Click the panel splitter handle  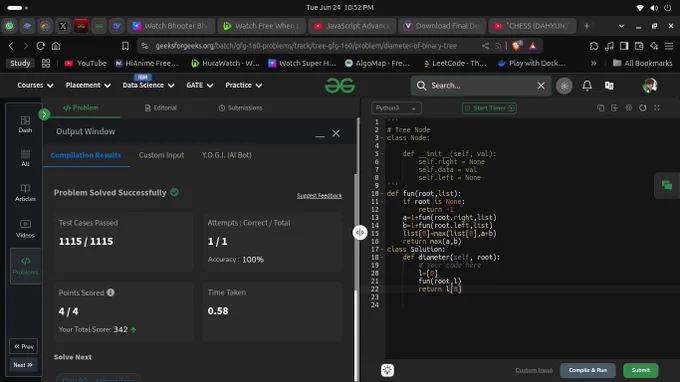(360, 233)
